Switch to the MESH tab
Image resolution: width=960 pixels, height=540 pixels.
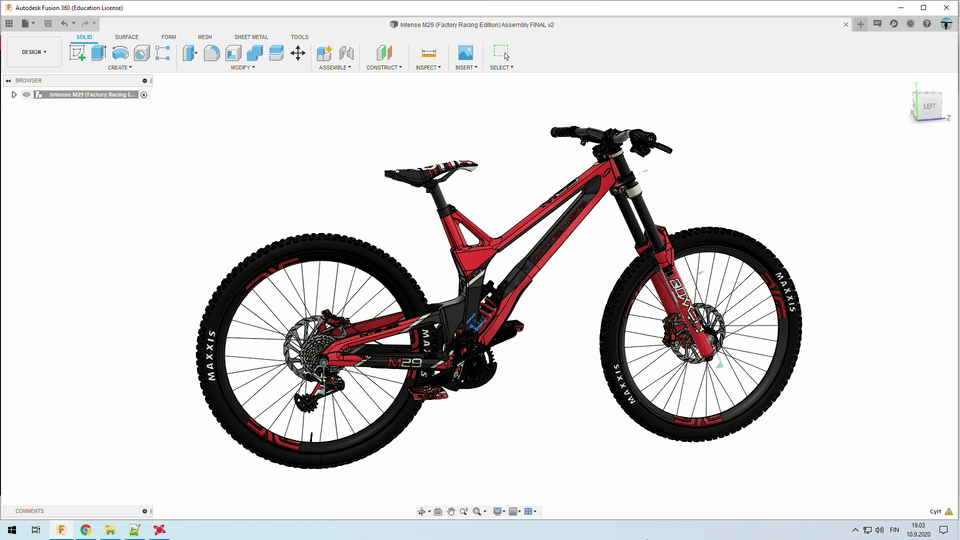(x=204, y=37)
